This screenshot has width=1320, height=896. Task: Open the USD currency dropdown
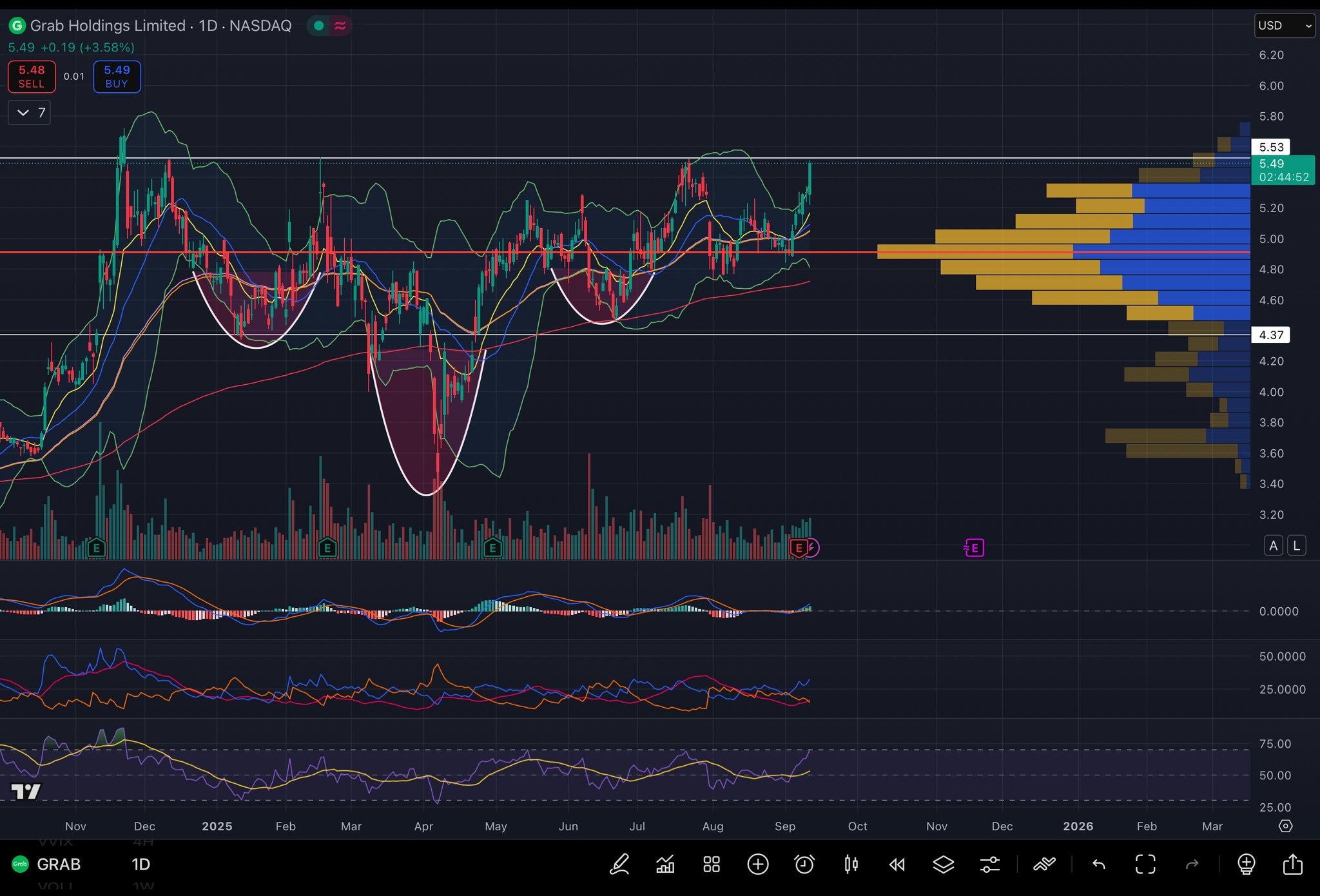[x=1285, y=26]
